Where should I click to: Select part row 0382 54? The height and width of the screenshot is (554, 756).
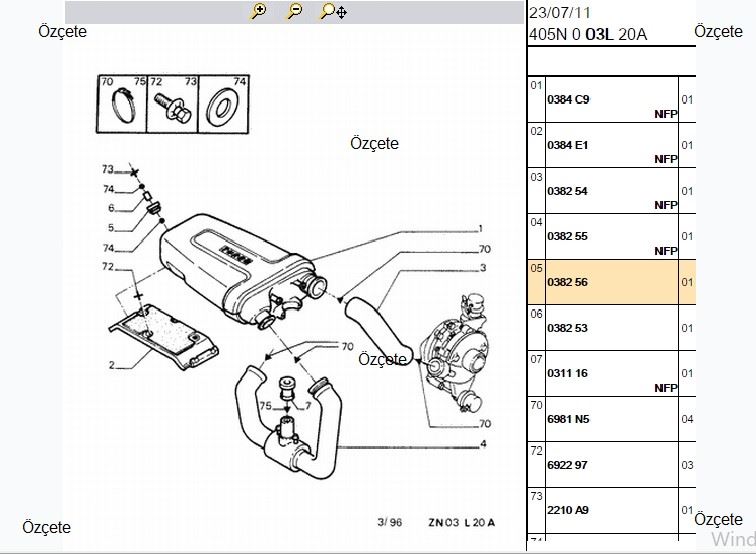611,191
